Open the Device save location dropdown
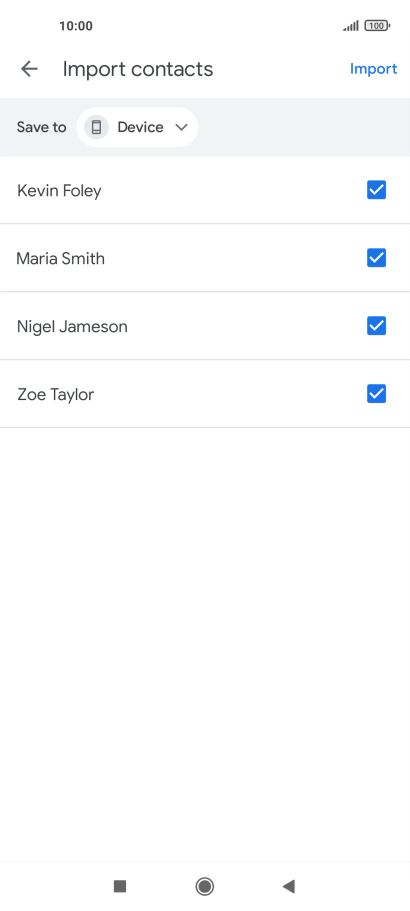 coord(137,127)
